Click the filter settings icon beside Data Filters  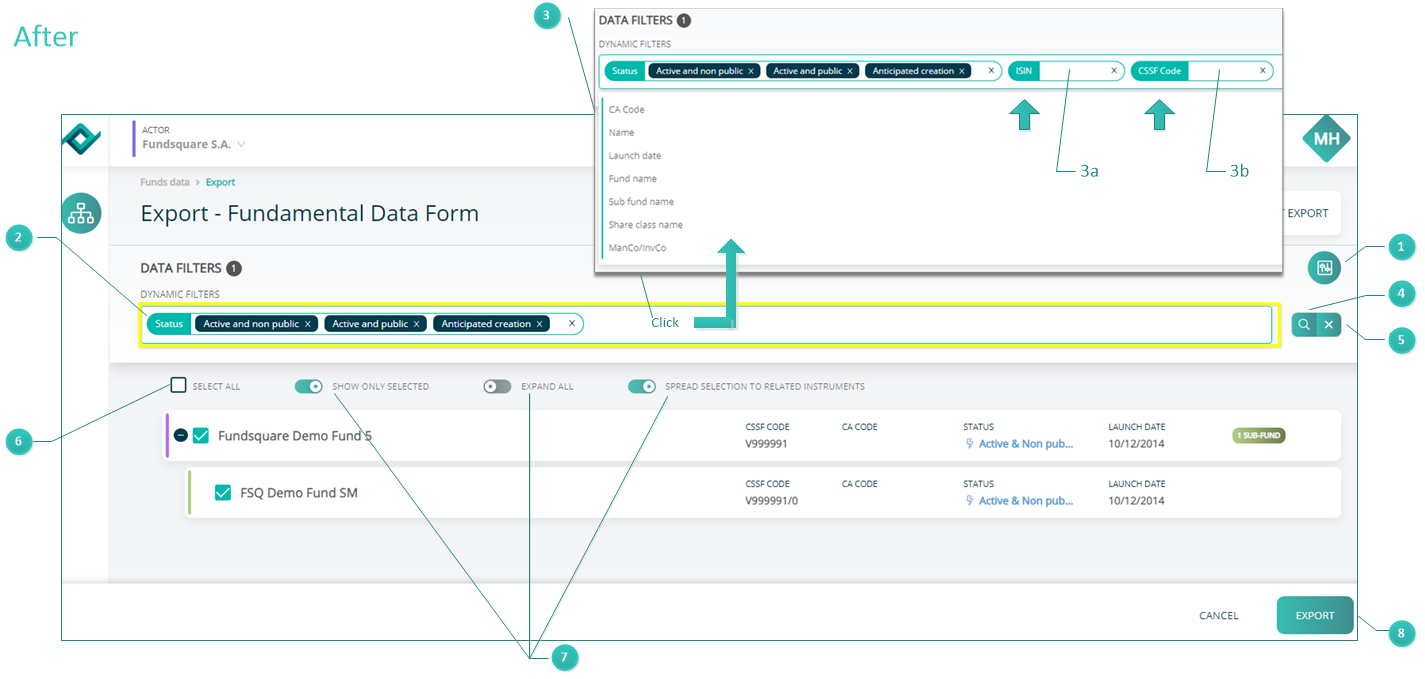[1326, 267]
